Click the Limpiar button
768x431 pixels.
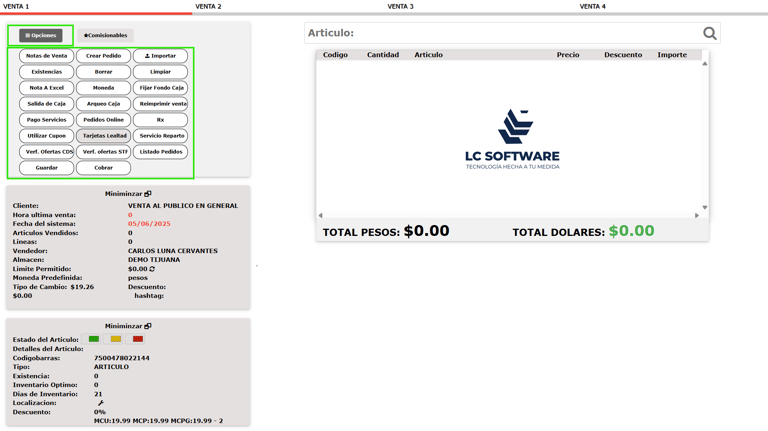tap(160, 72)
